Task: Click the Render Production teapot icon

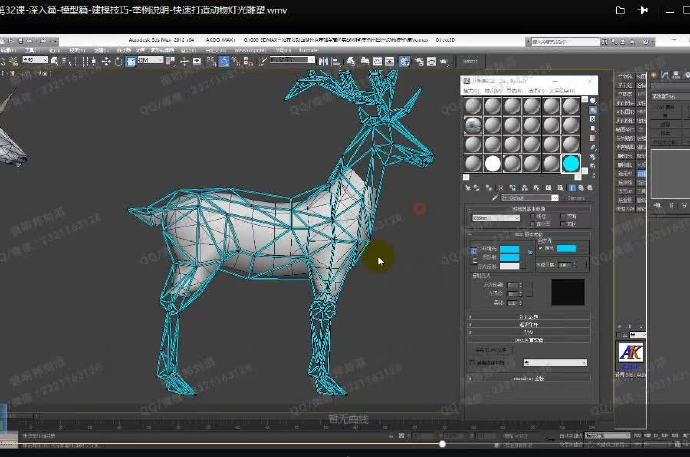Action: [444, 62]
